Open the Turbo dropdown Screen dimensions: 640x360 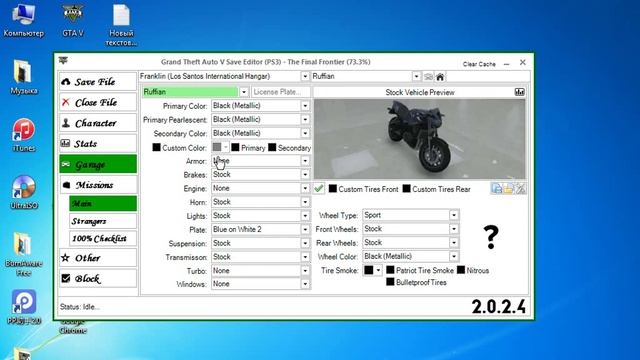pos(305,271)
